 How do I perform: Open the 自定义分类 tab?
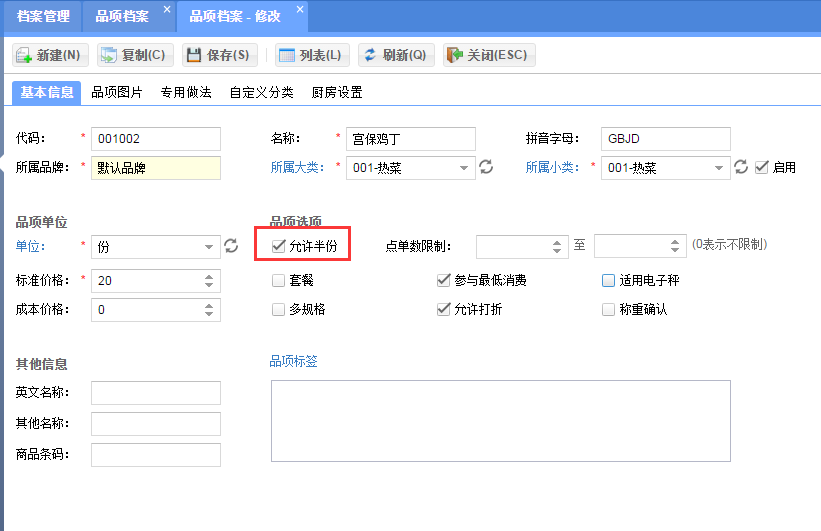[x=261, y=93]
